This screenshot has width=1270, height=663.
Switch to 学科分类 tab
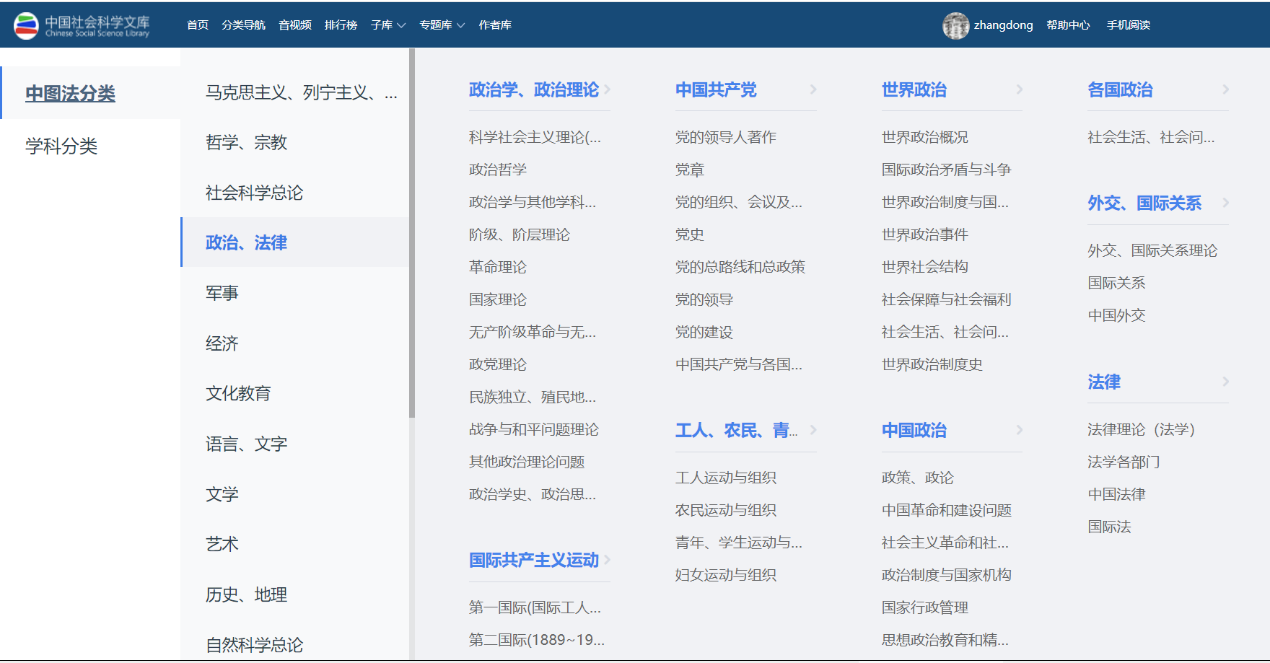pyautogui.click(x=62, y=147)
